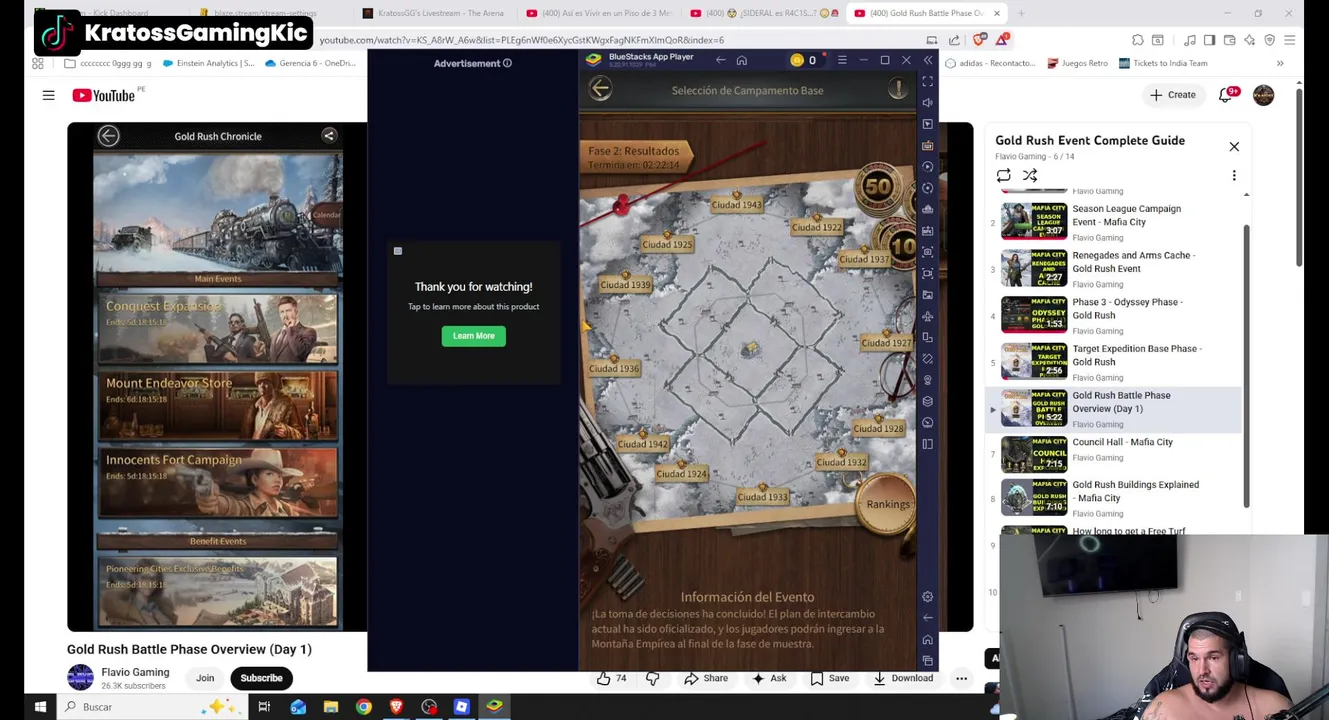Open Flavio Gaming channel avatar
Image resolution: width=1329 pixels, height=720 pixels.
click(80, 677)
